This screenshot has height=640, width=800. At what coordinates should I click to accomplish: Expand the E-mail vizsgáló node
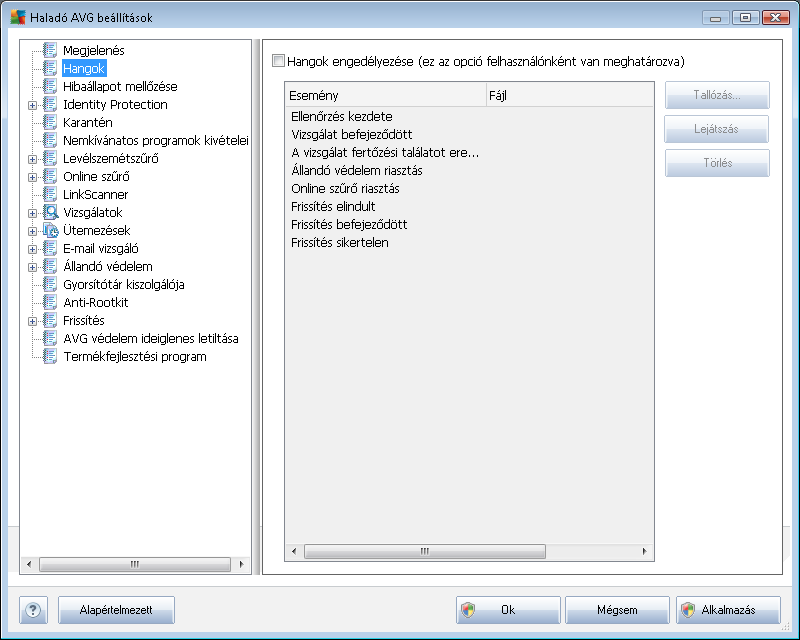coord(32,249)
